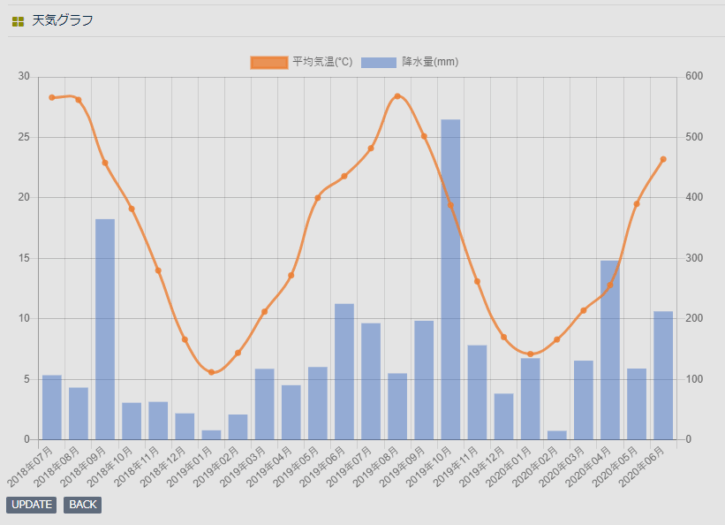This screenshot has width=725, height=525.
Task: Select the 2020年01月 temperature data point
Action: pos(530,354)
